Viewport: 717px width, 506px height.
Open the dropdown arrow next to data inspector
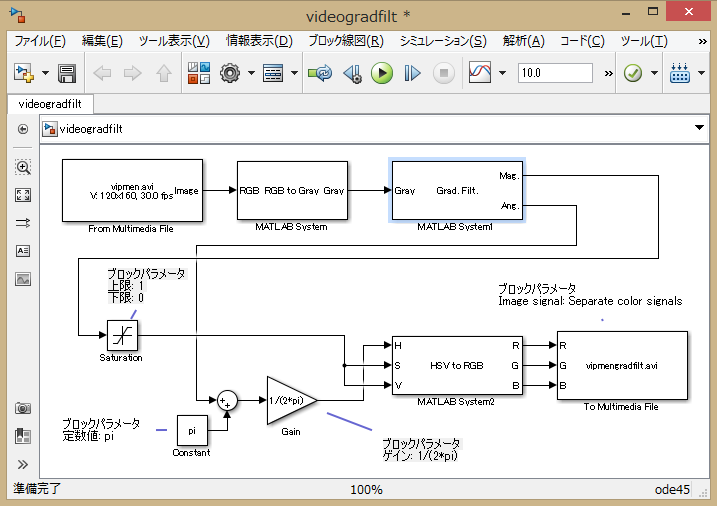tap(501, 73)
